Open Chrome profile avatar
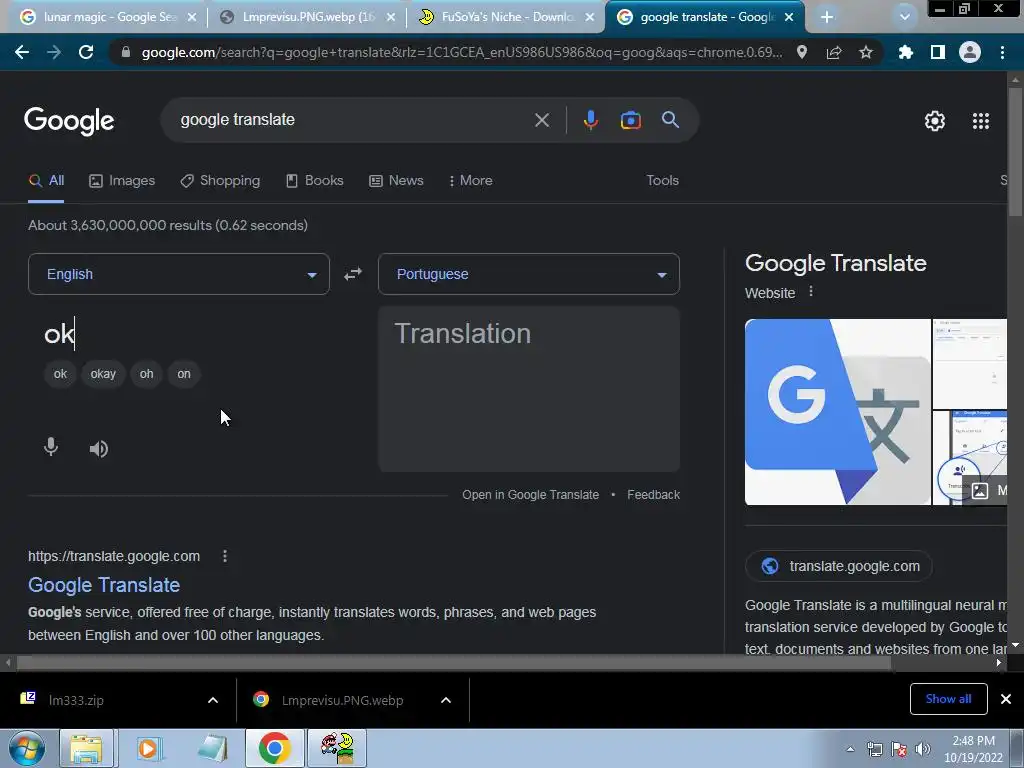The height and width of the screenshot is (768, 1024). click(970, 52)
